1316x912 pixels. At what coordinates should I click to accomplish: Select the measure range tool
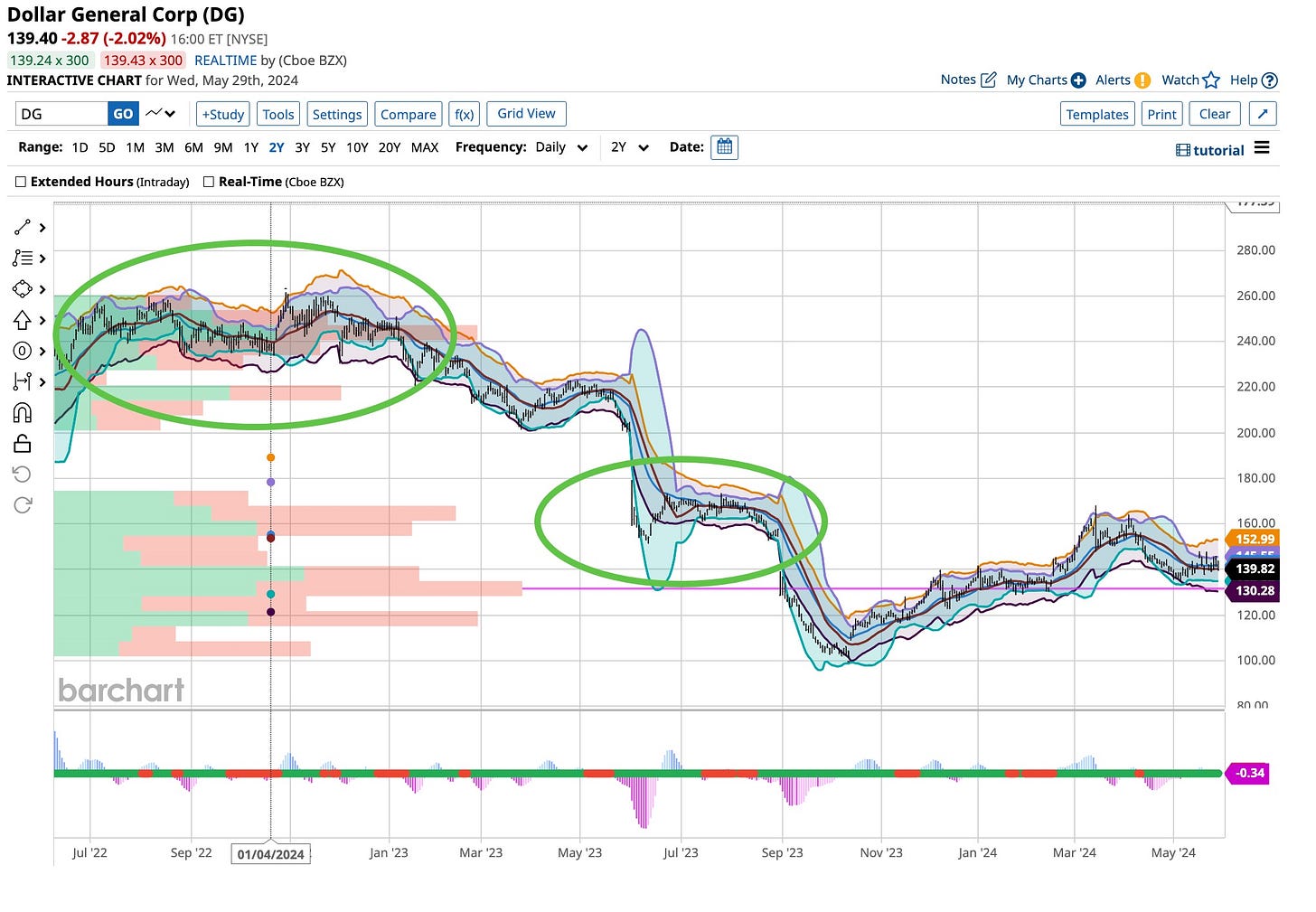(x=23, y=381)
